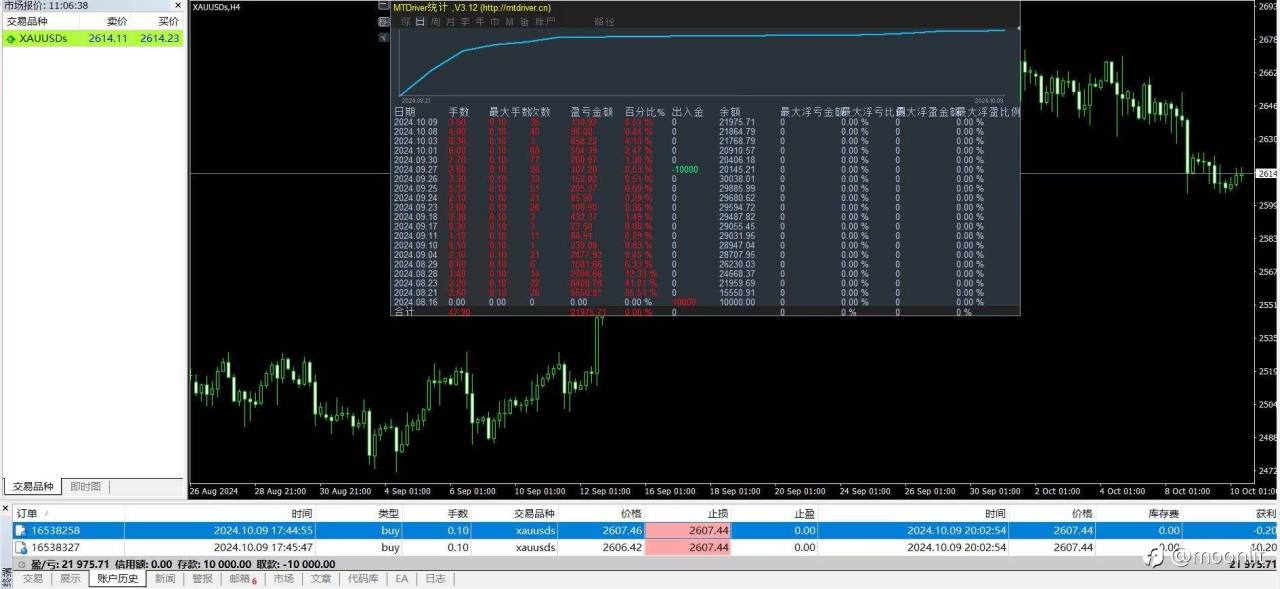Image resolution: width=1280 pixels, height=589 pixels.
Task: Click the 路径 option in MTDriver header
Action: click(x=604, y=21)
